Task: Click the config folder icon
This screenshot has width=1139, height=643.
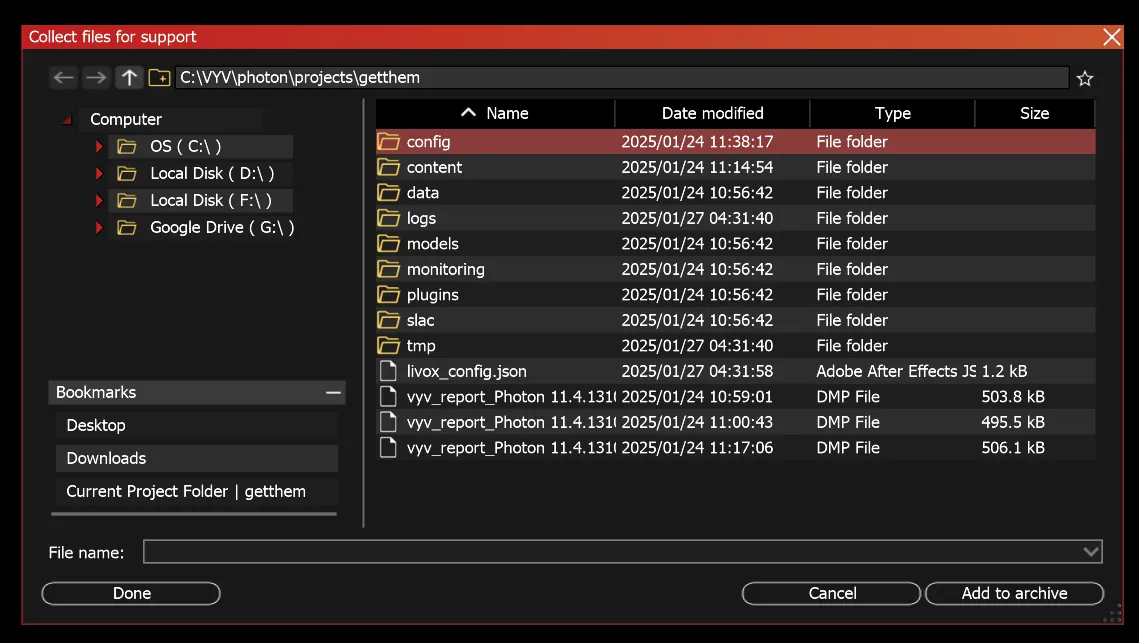Action: 389,142
